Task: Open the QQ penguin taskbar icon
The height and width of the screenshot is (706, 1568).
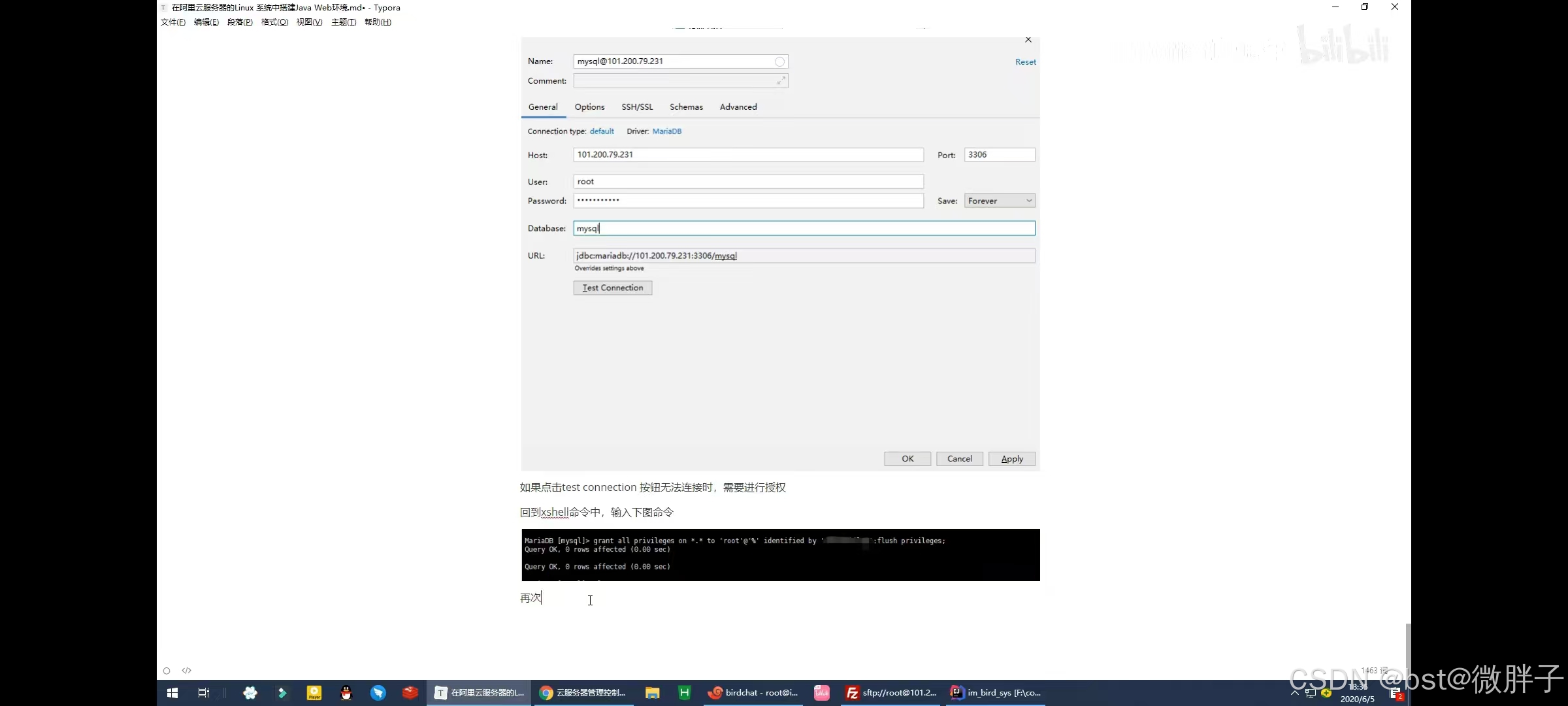Action: click(x=346, y=693)
